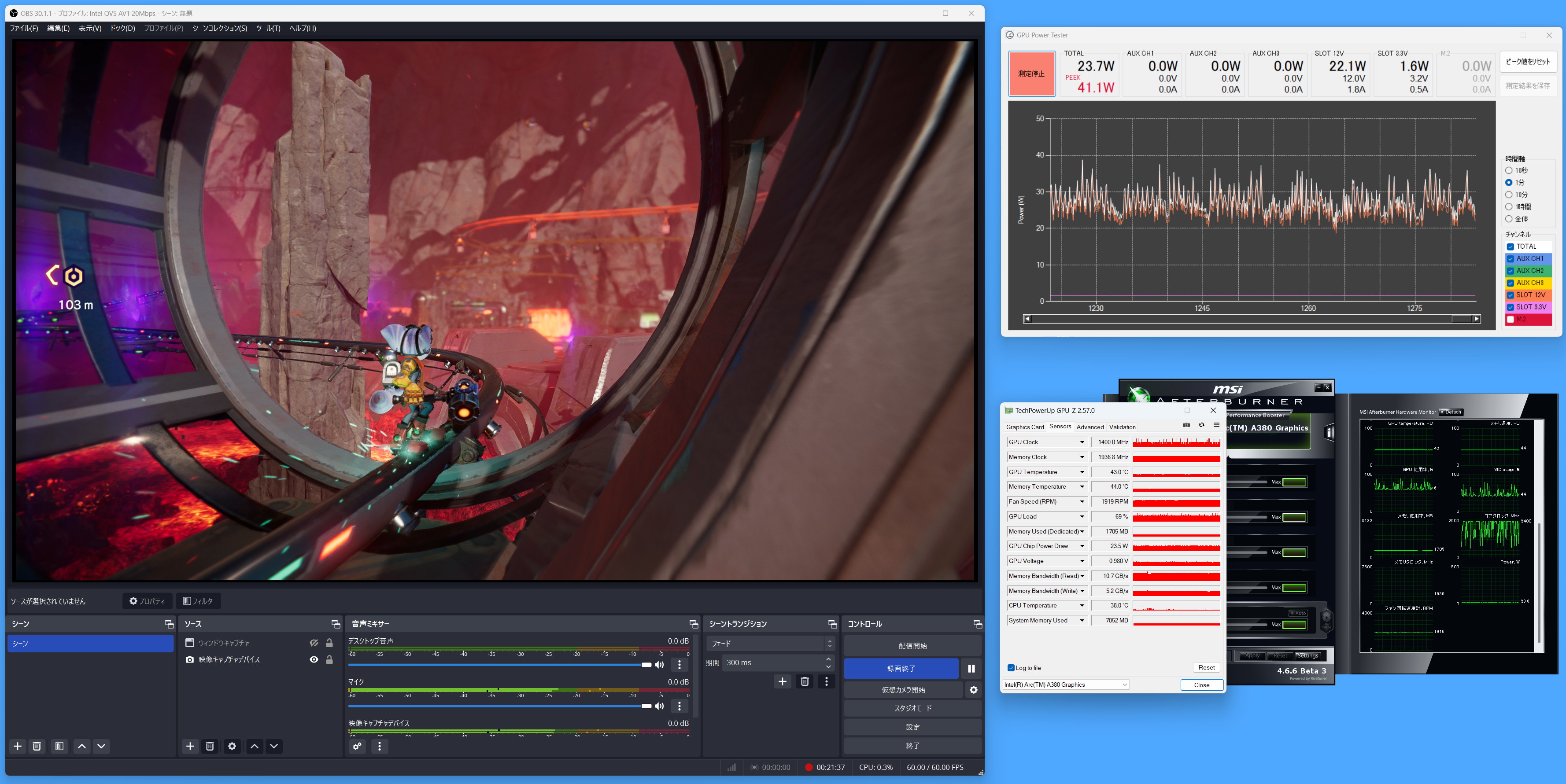Viewport: 1566px width, 784px height.
Task: Open the 編集(E) menu in OBS
Action: coord(59,29)
